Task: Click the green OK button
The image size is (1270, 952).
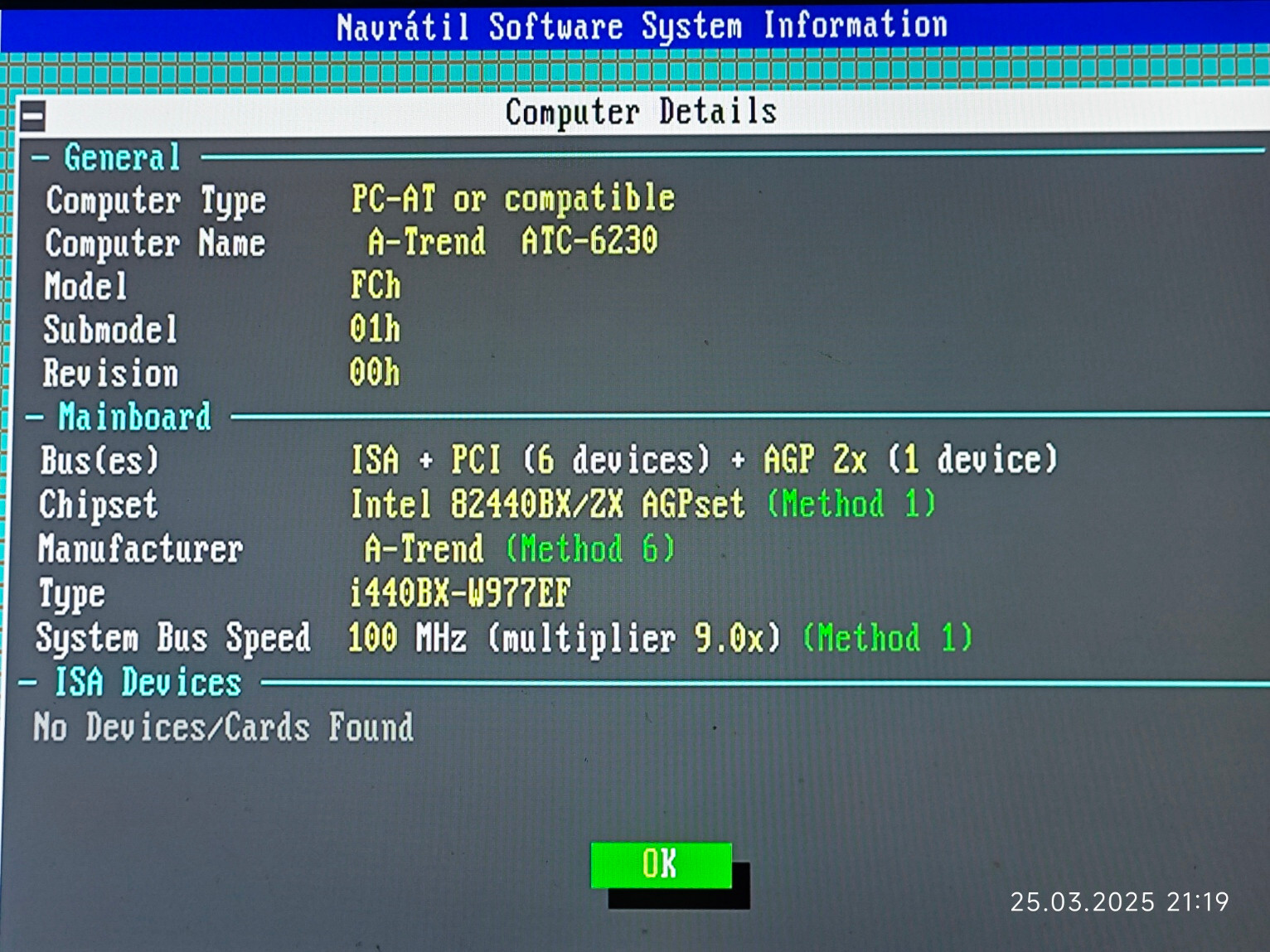Action: 662,865
